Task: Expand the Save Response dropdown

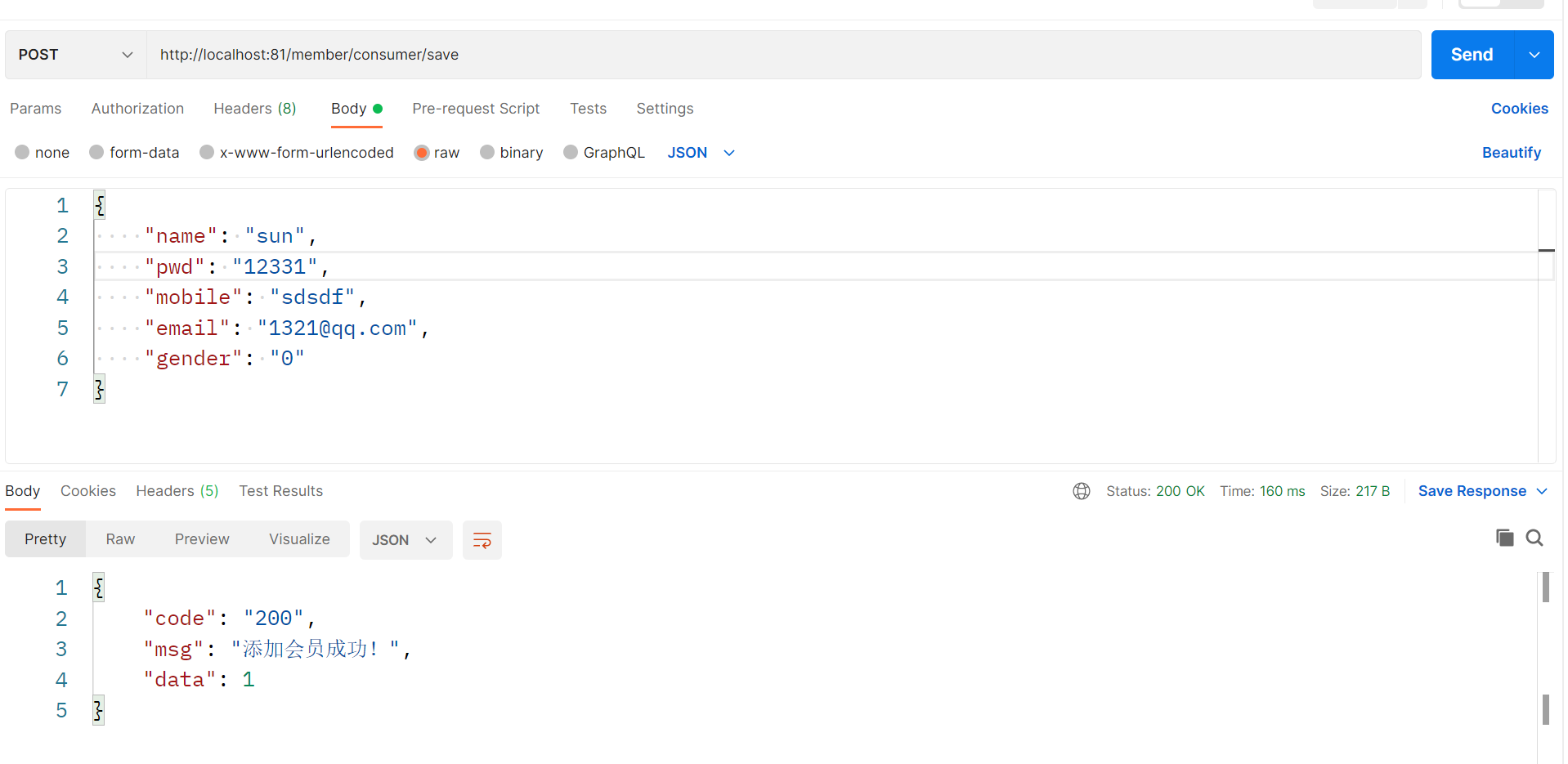Action: click(1543, 491)
